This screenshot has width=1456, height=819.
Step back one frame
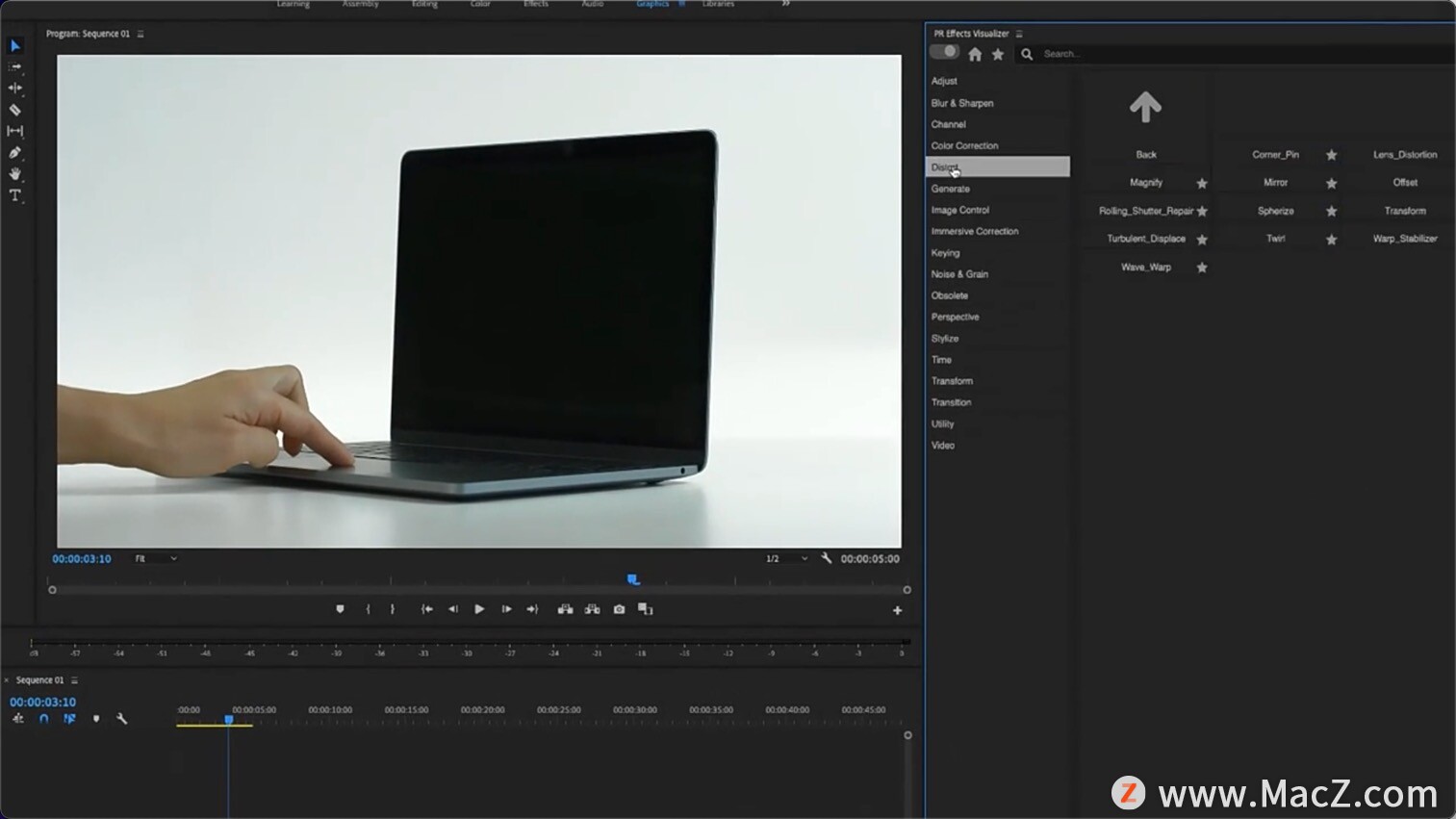pos(452,609)
